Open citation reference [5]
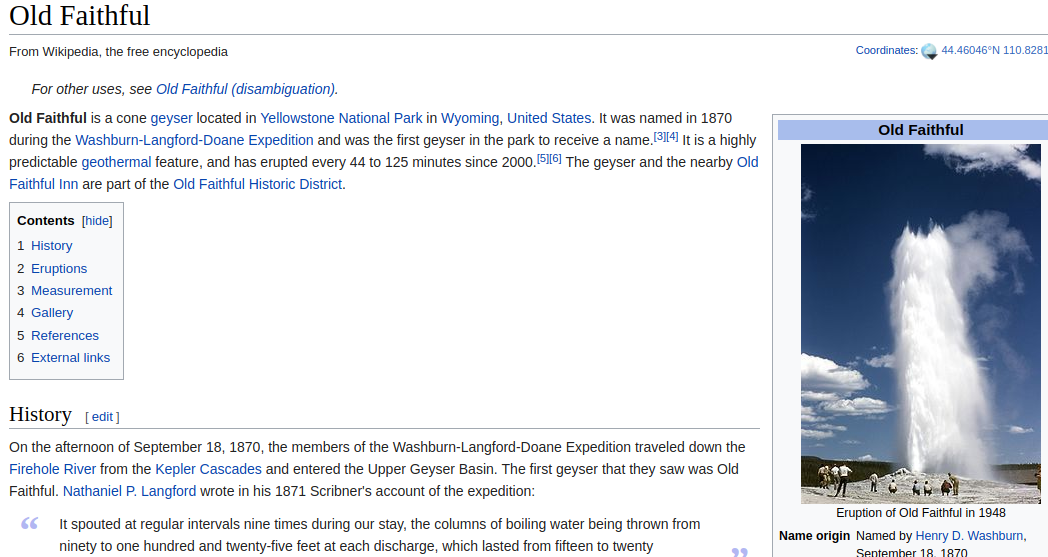 point(543,158)
